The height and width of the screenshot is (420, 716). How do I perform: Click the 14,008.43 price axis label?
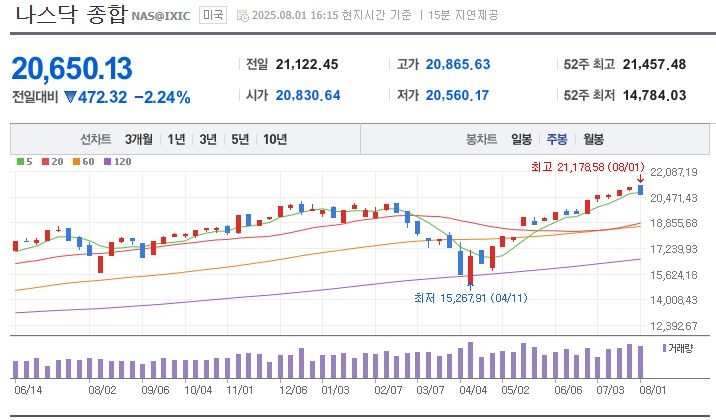pos(674,300)
